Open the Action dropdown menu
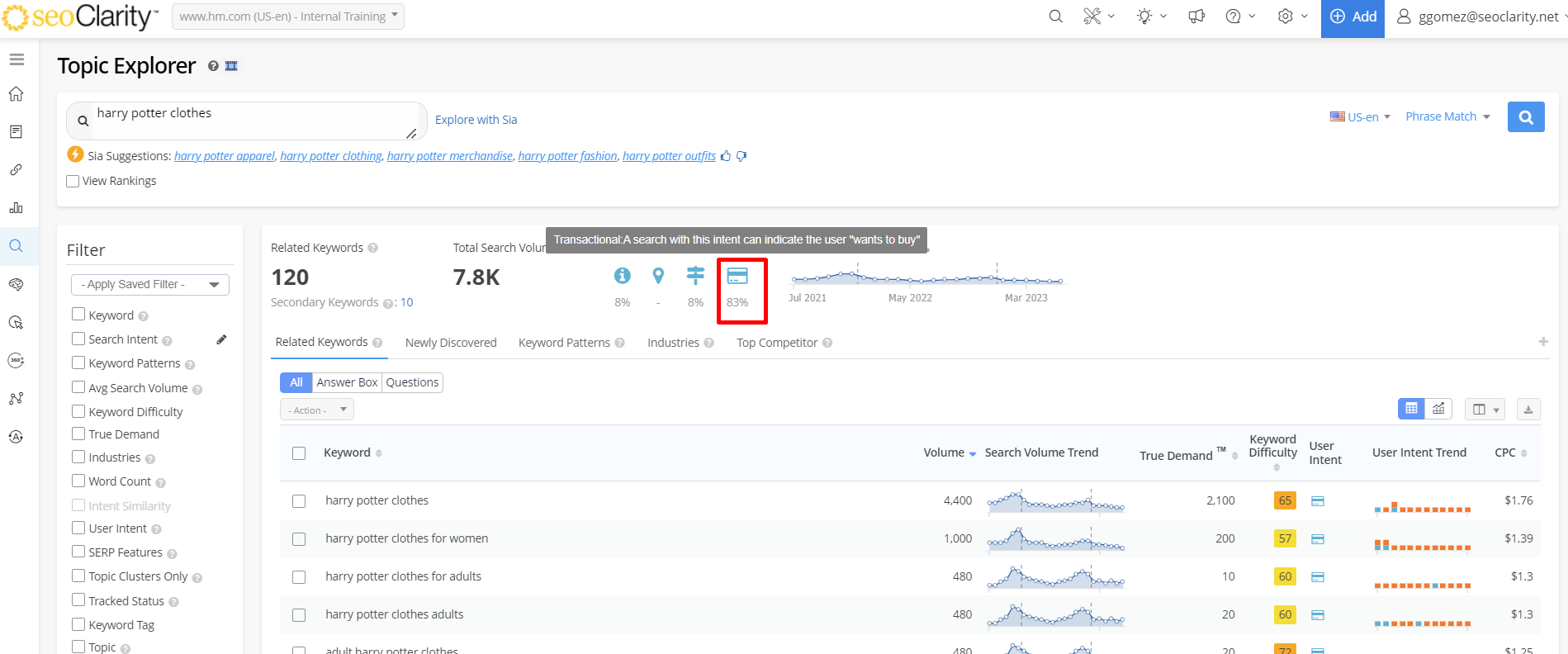1568x654 pixels. 317,410
